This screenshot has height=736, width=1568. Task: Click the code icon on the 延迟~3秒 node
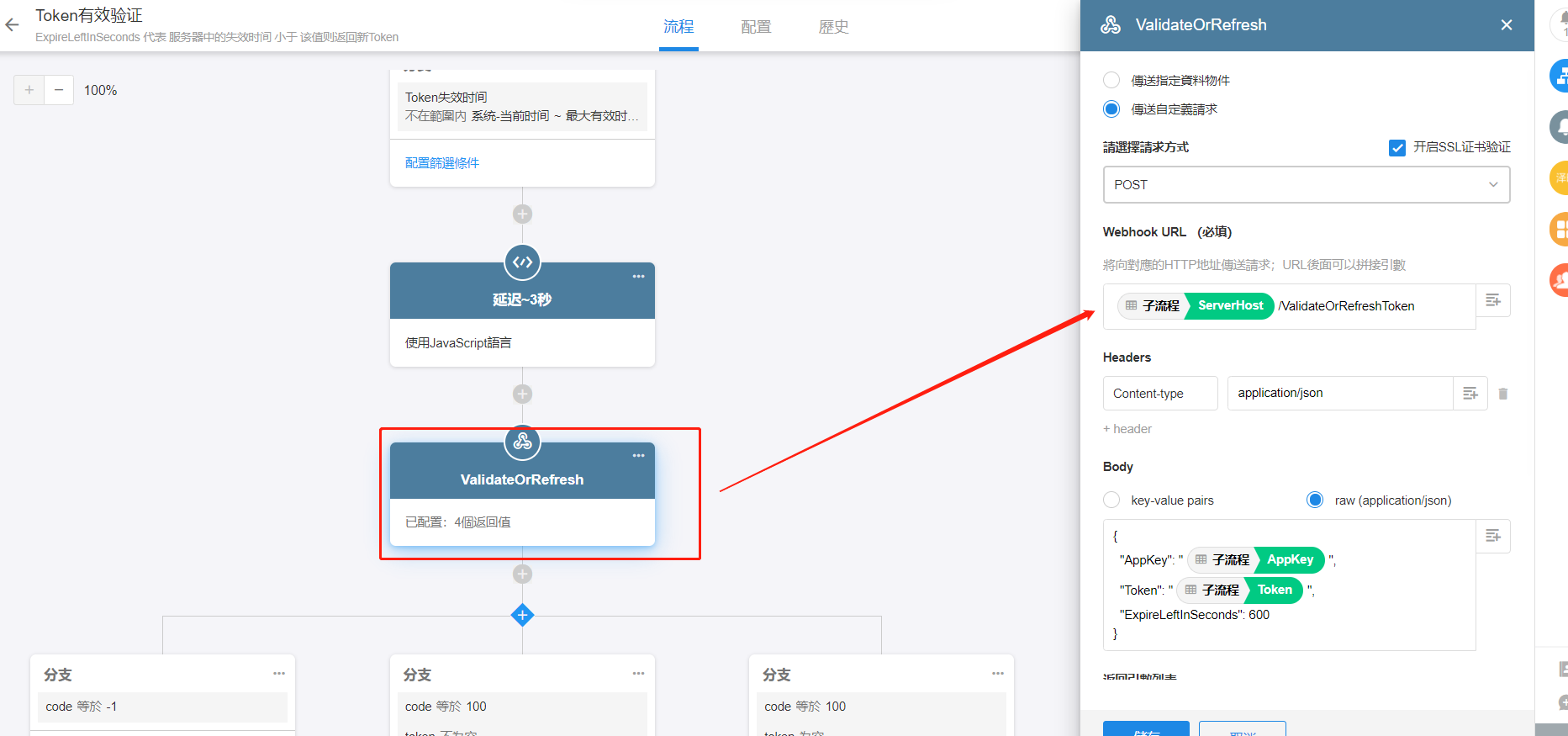pos(522,262)
